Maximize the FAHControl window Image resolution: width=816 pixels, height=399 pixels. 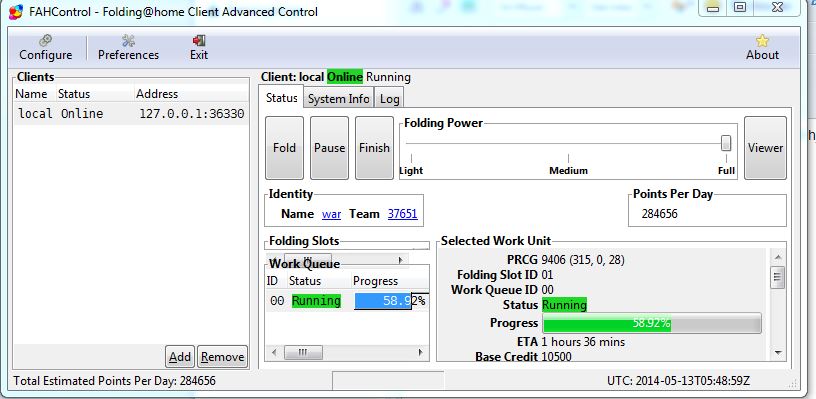tap(740, 7)
